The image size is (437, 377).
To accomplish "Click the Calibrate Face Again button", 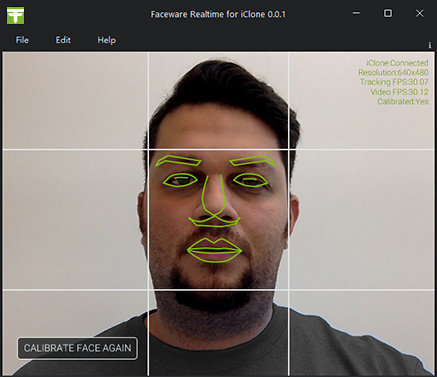I will click(77, 348).
